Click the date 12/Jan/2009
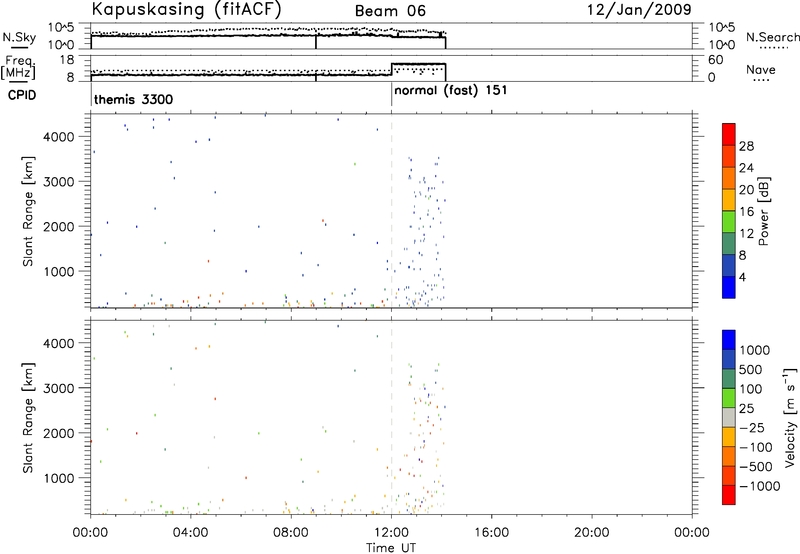800x554 pixels. click(x=639, y=10)
